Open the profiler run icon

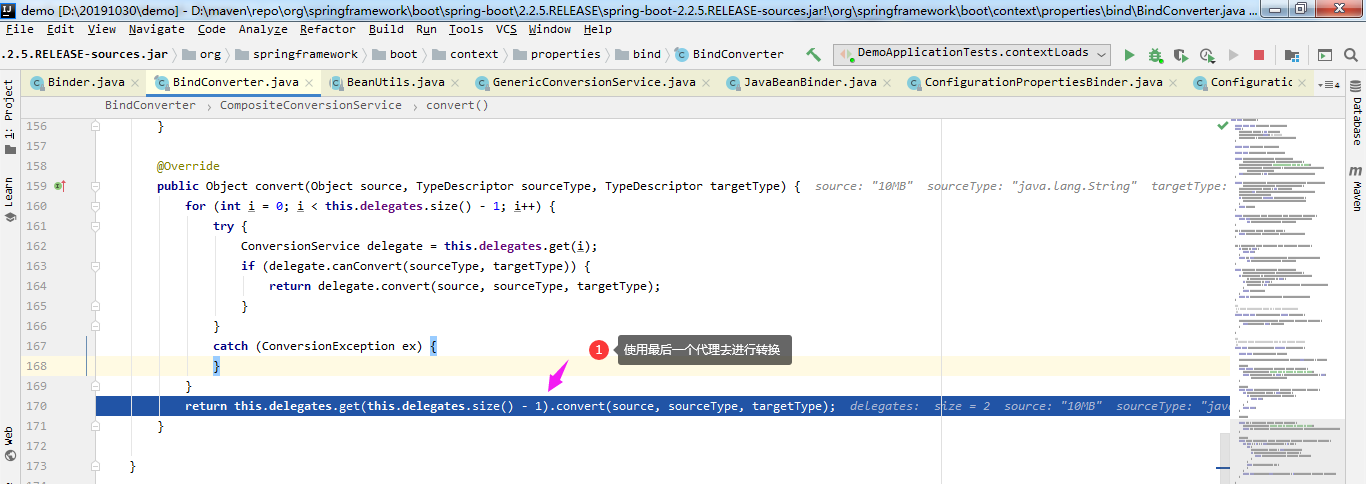1207,55
